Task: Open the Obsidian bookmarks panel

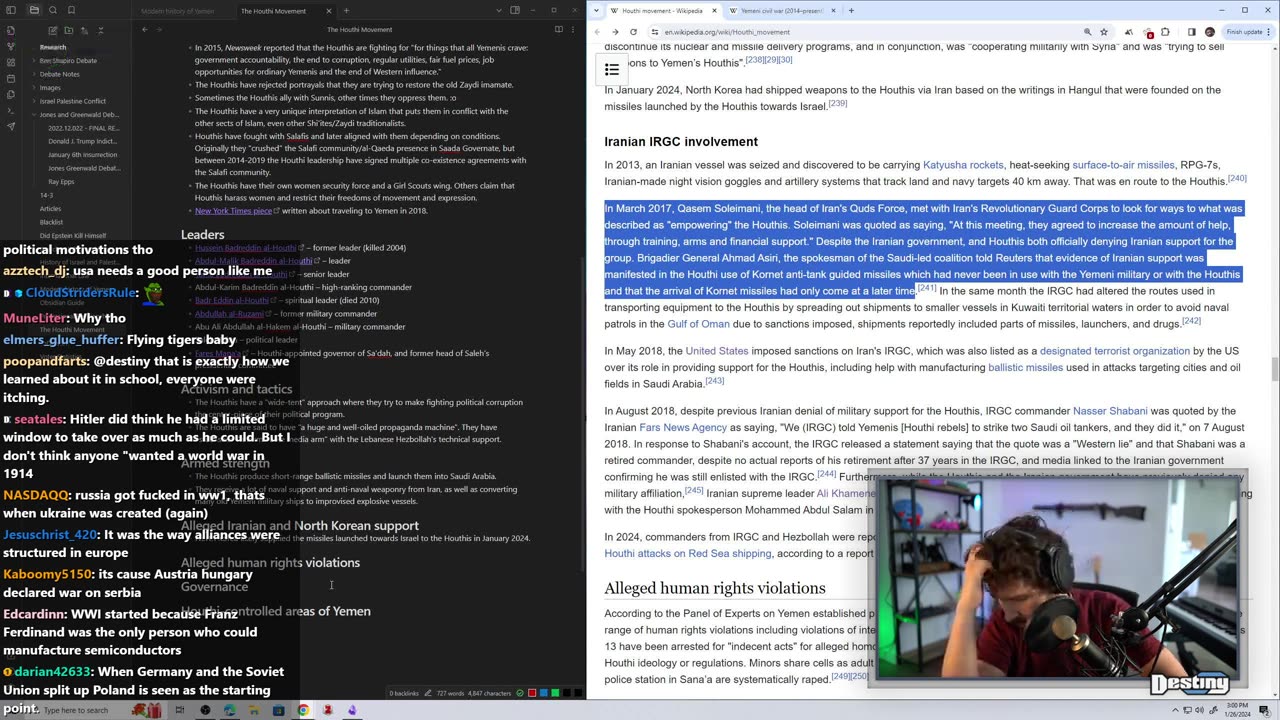Action: click(x=70, y=10)
